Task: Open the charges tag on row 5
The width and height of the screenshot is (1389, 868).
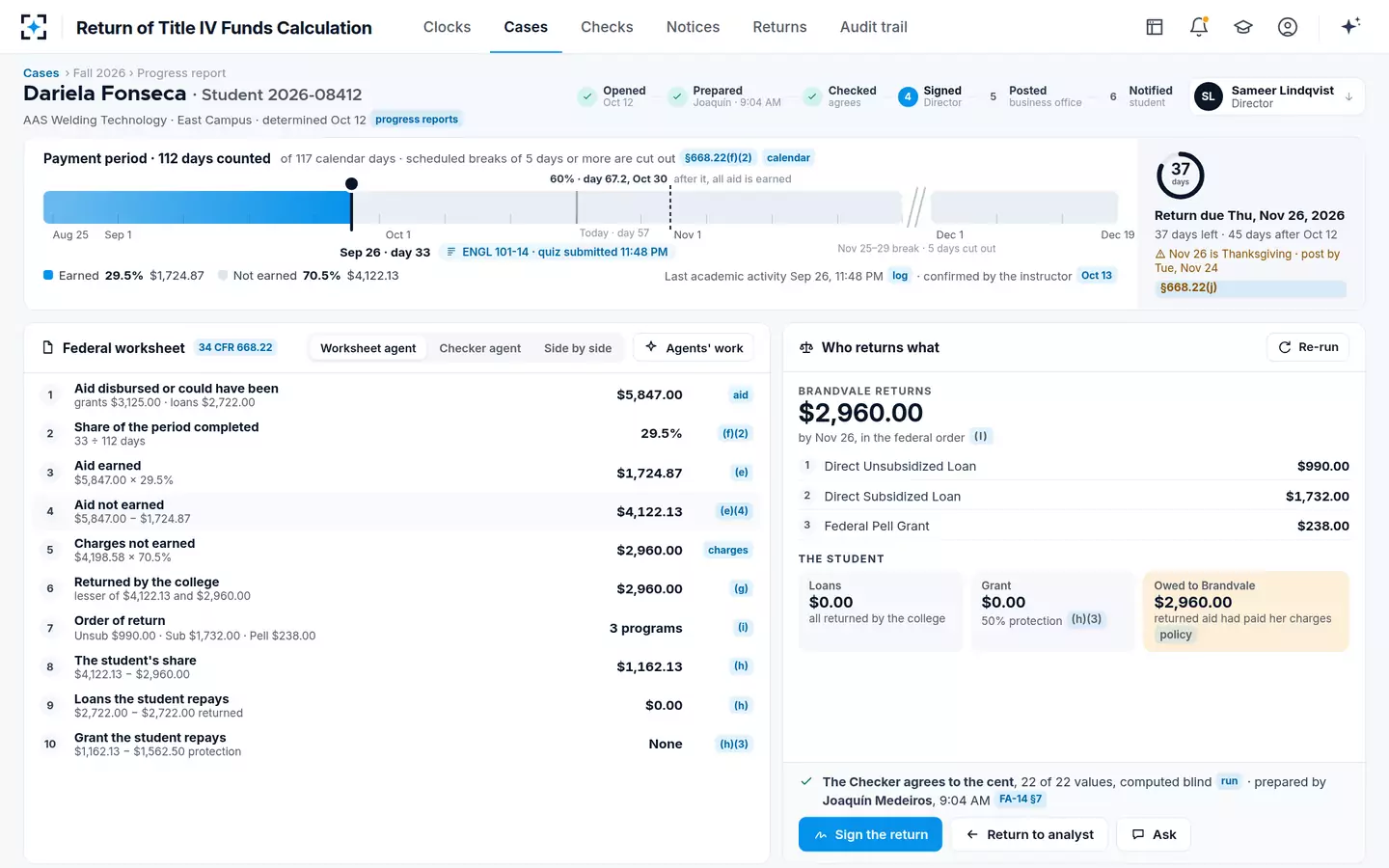Action: 728,551
